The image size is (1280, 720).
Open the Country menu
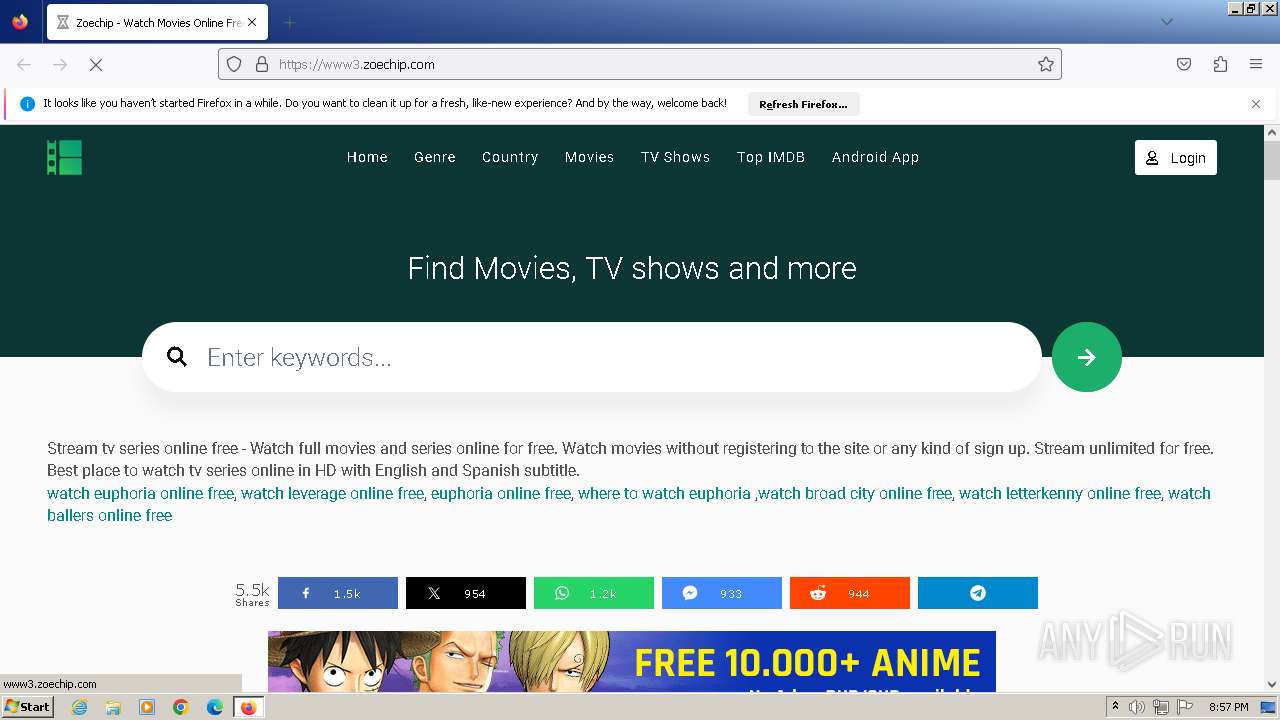(510, 157)
